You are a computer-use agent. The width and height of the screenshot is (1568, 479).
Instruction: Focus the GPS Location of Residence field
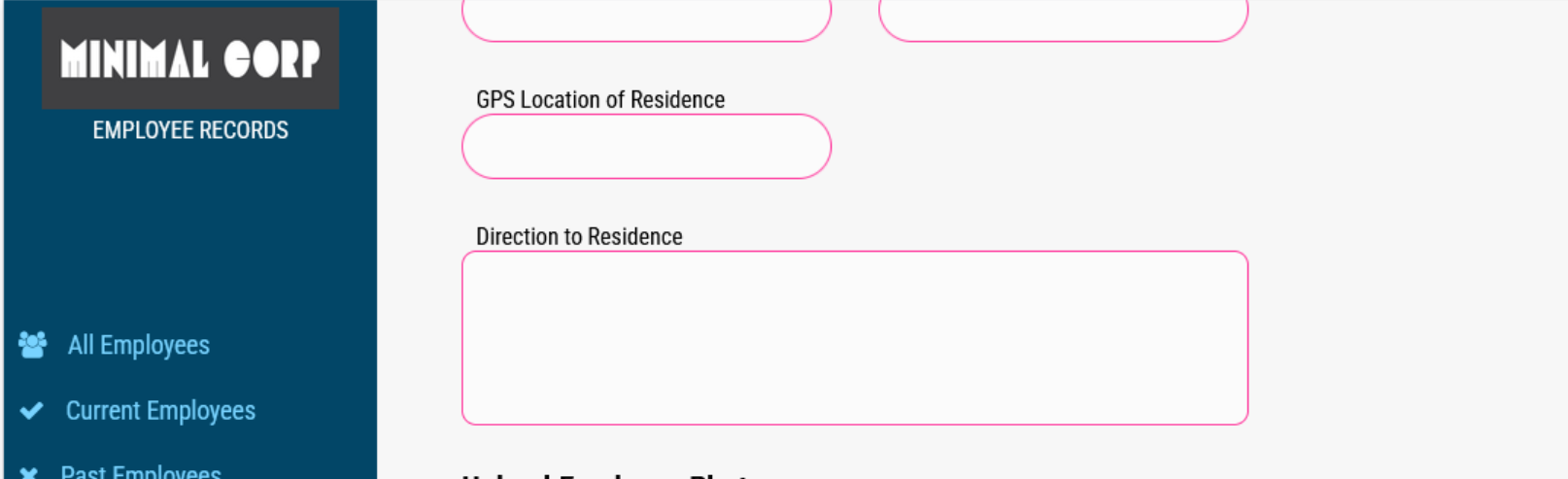pyautogui.click(x=646, y=147)
